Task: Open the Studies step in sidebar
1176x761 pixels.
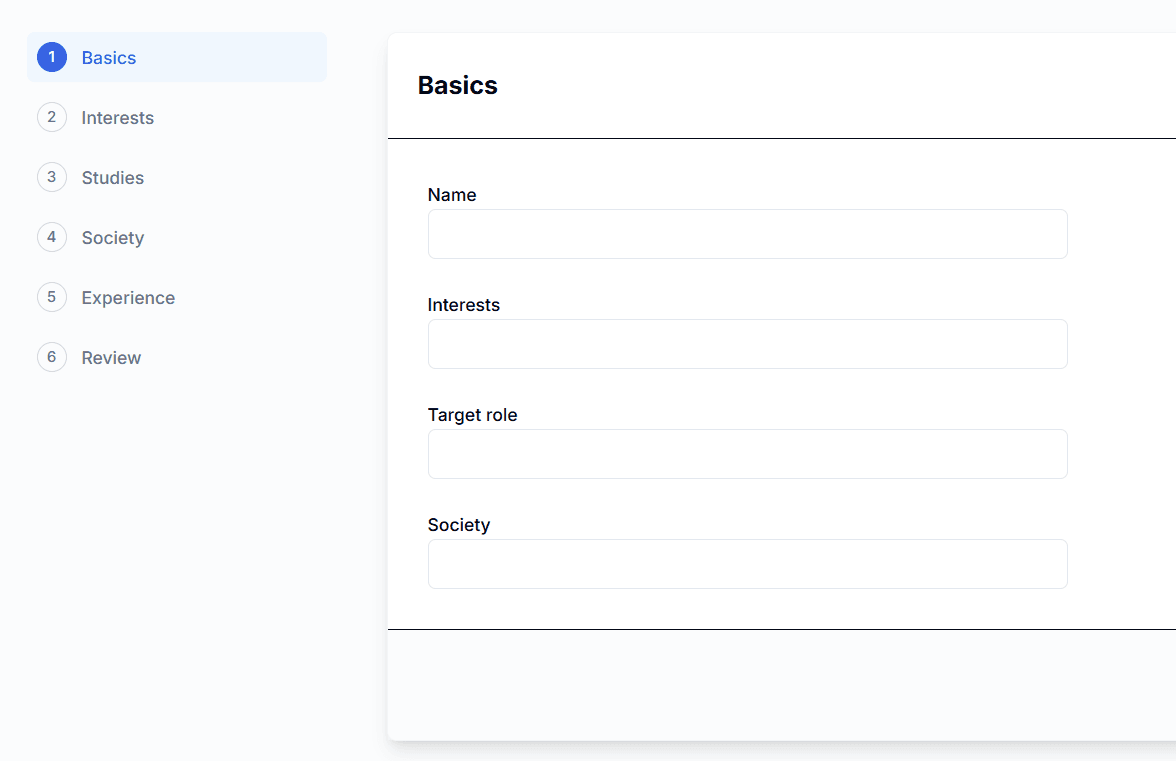Action: pos(113,178)
